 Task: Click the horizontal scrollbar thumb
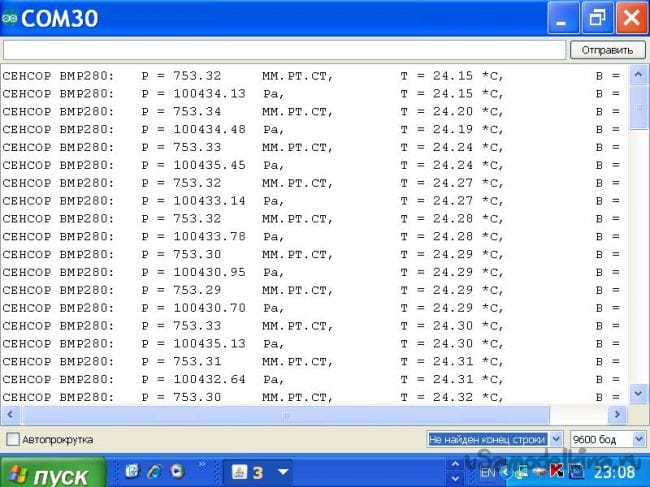[x=285, y=413]
